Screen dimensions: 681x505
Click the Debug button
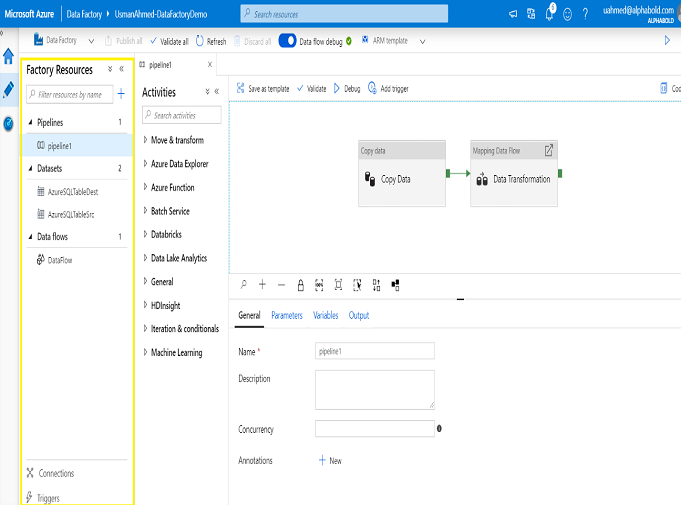click(x=347, y=89)
